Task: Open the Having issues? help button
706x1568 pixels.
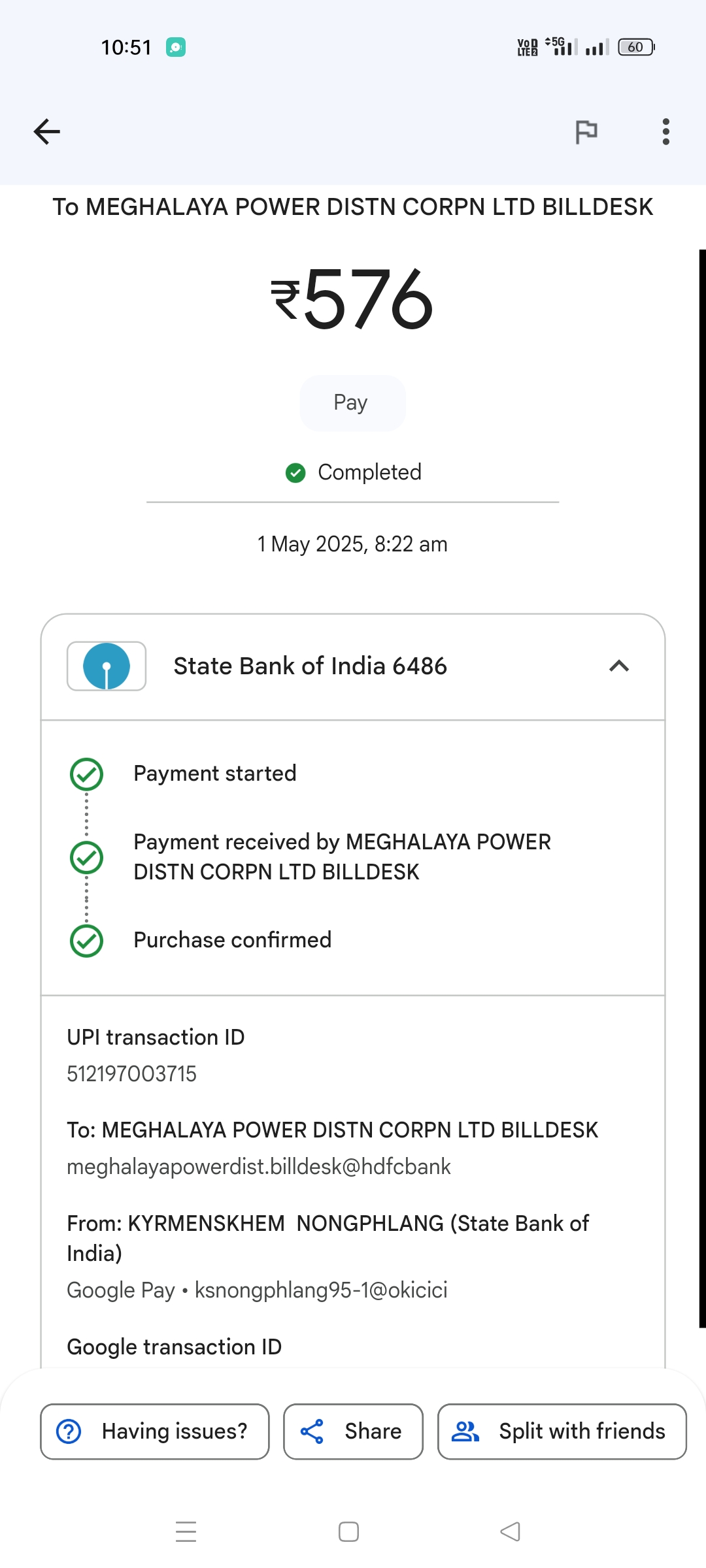Action: click(155, 1431)
